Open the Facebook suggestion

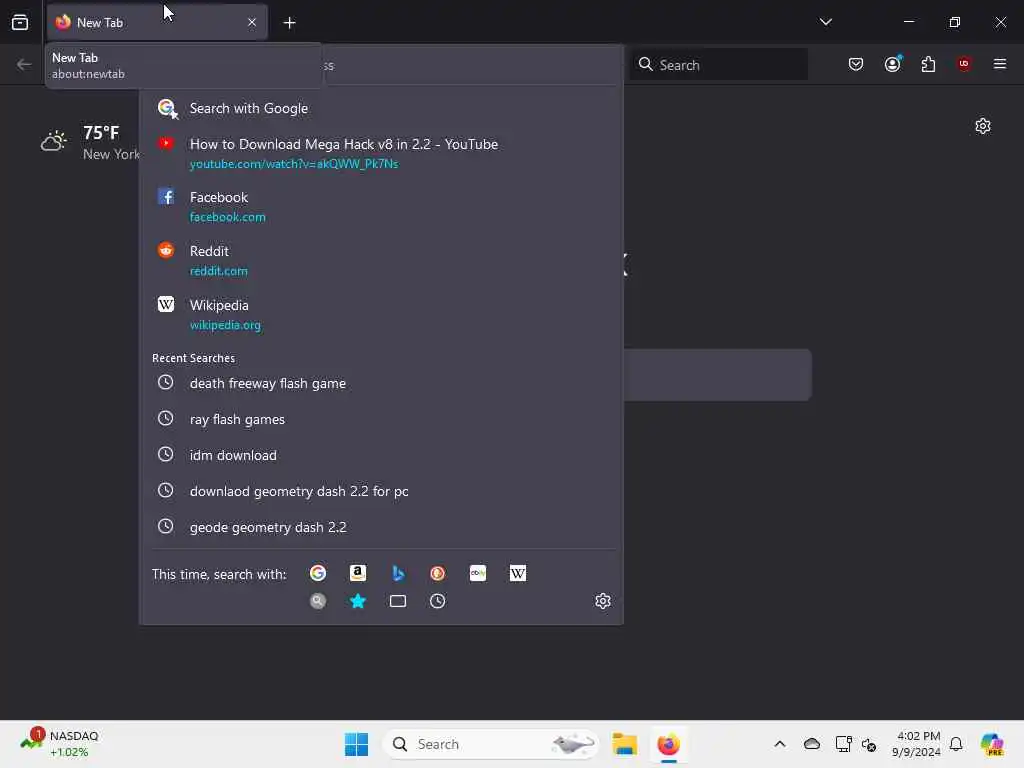tap(381, 206)
